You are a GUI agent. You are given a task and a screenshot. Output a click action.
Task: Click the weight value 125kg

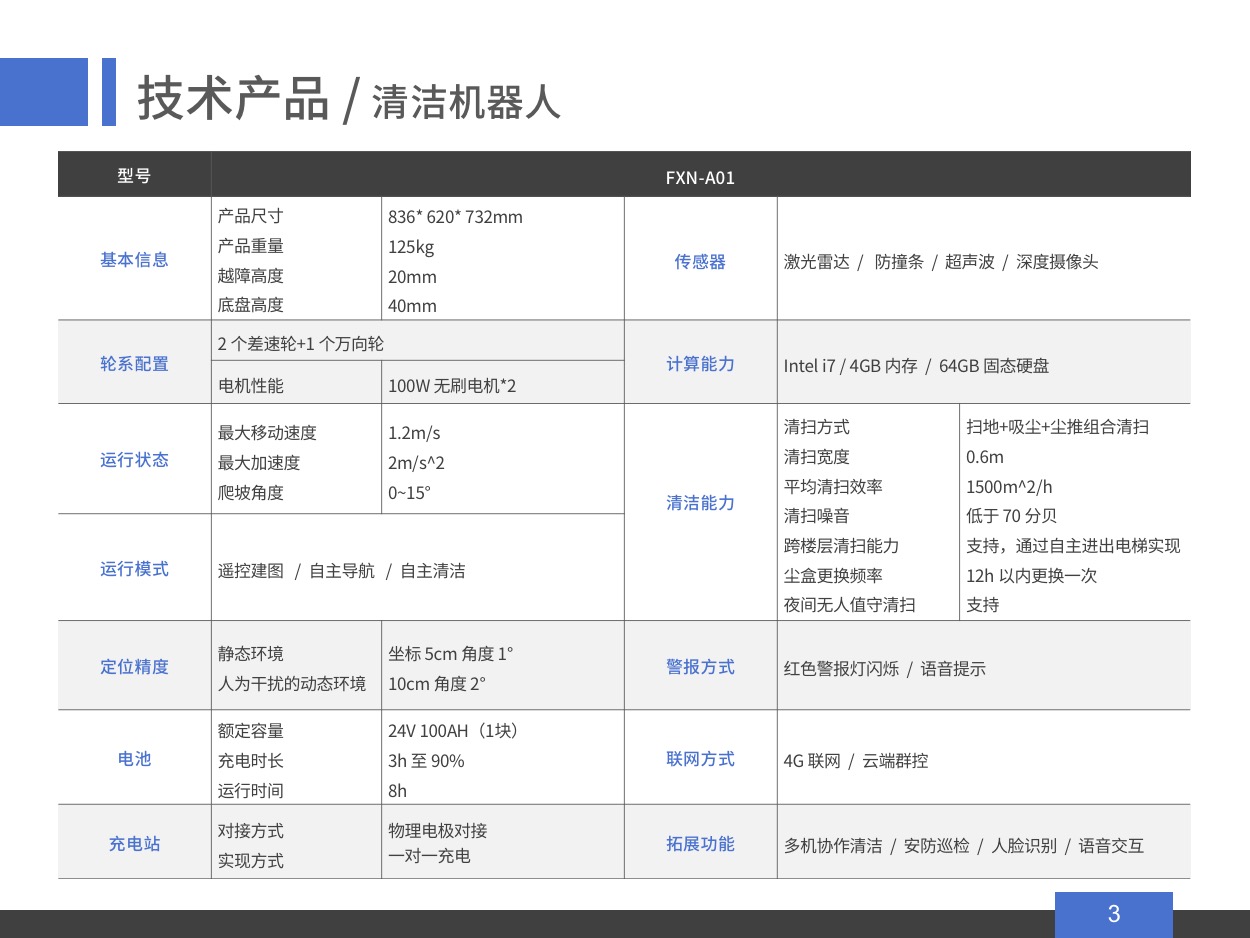411,247
